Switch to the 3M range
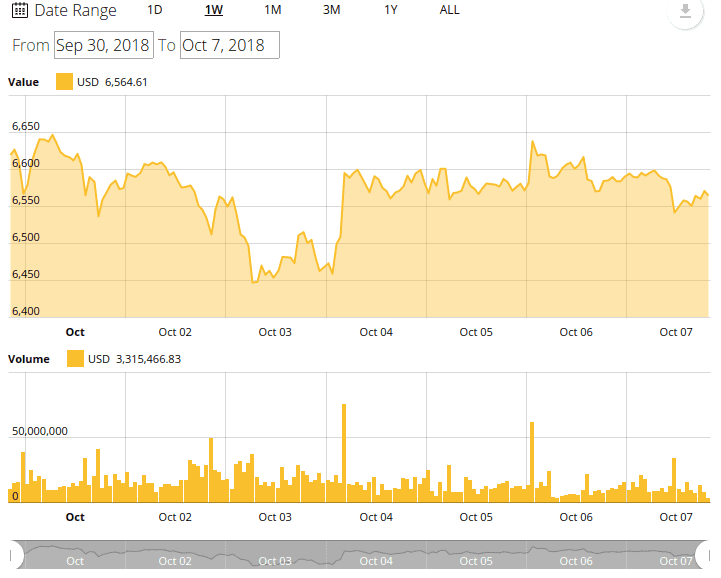This screenshot has height=578, width=721. pos(332,10)
